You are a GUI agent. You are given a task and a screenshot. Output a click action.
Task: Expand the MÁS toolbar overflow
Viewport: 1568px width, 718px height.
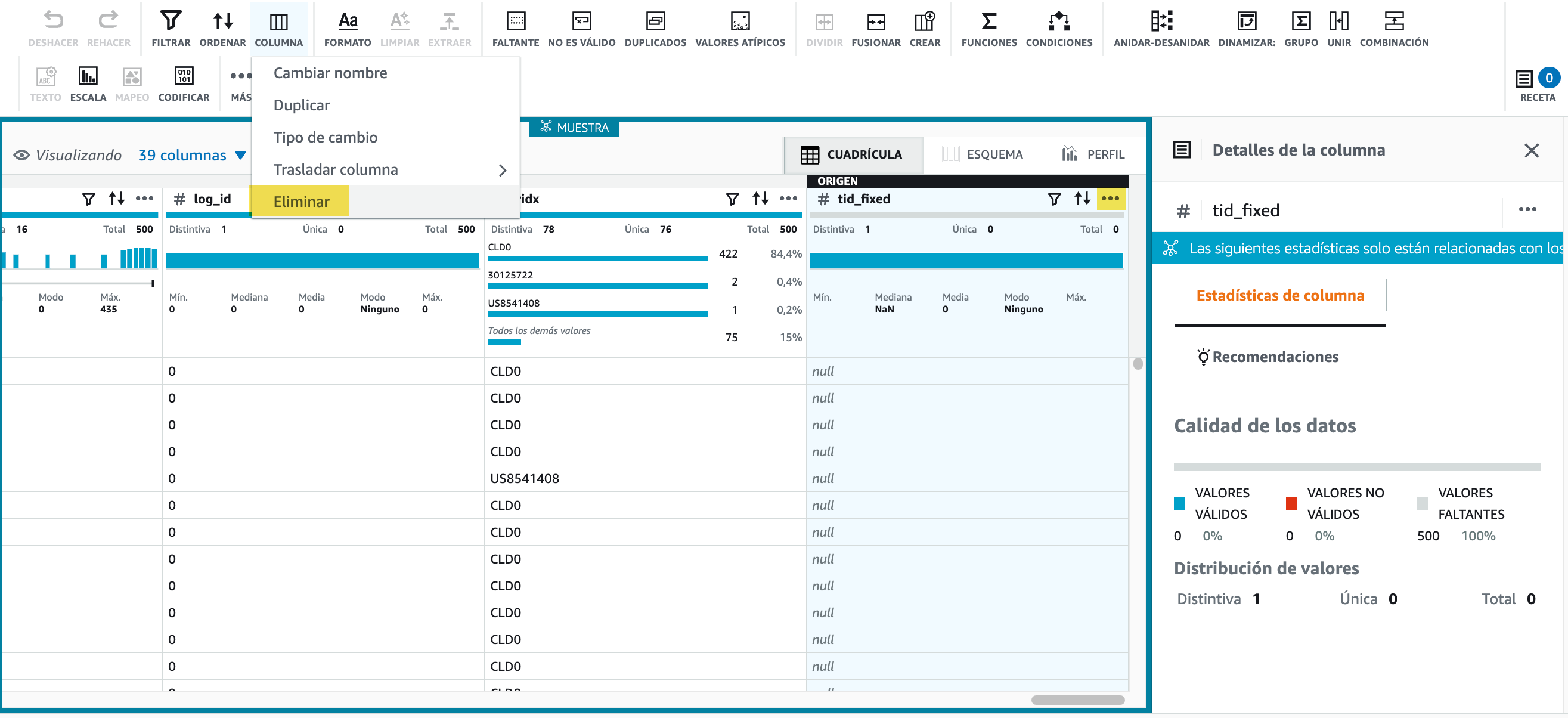tap(240, 83)
